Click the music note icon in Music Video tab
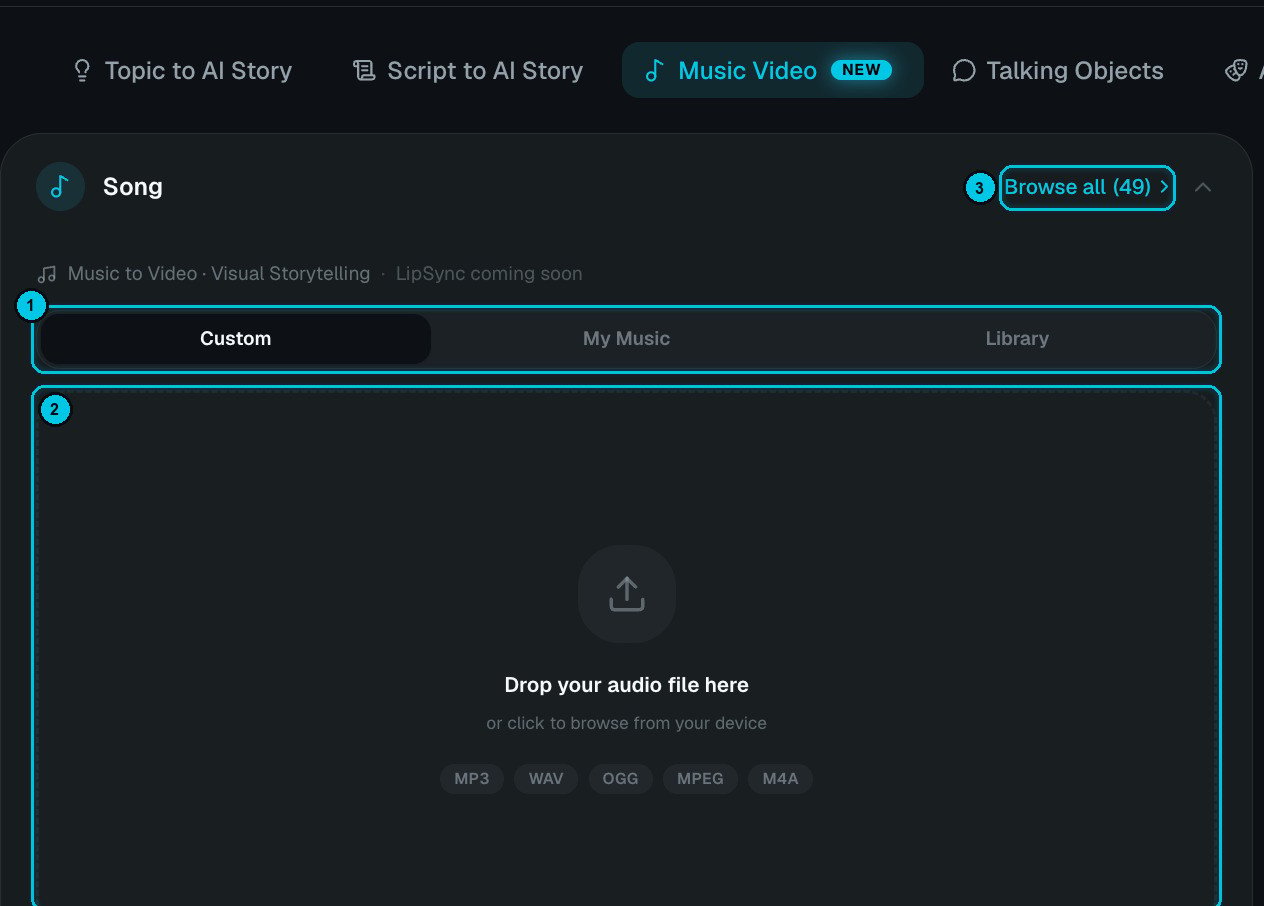1264x906 pixels. (654, 71)
